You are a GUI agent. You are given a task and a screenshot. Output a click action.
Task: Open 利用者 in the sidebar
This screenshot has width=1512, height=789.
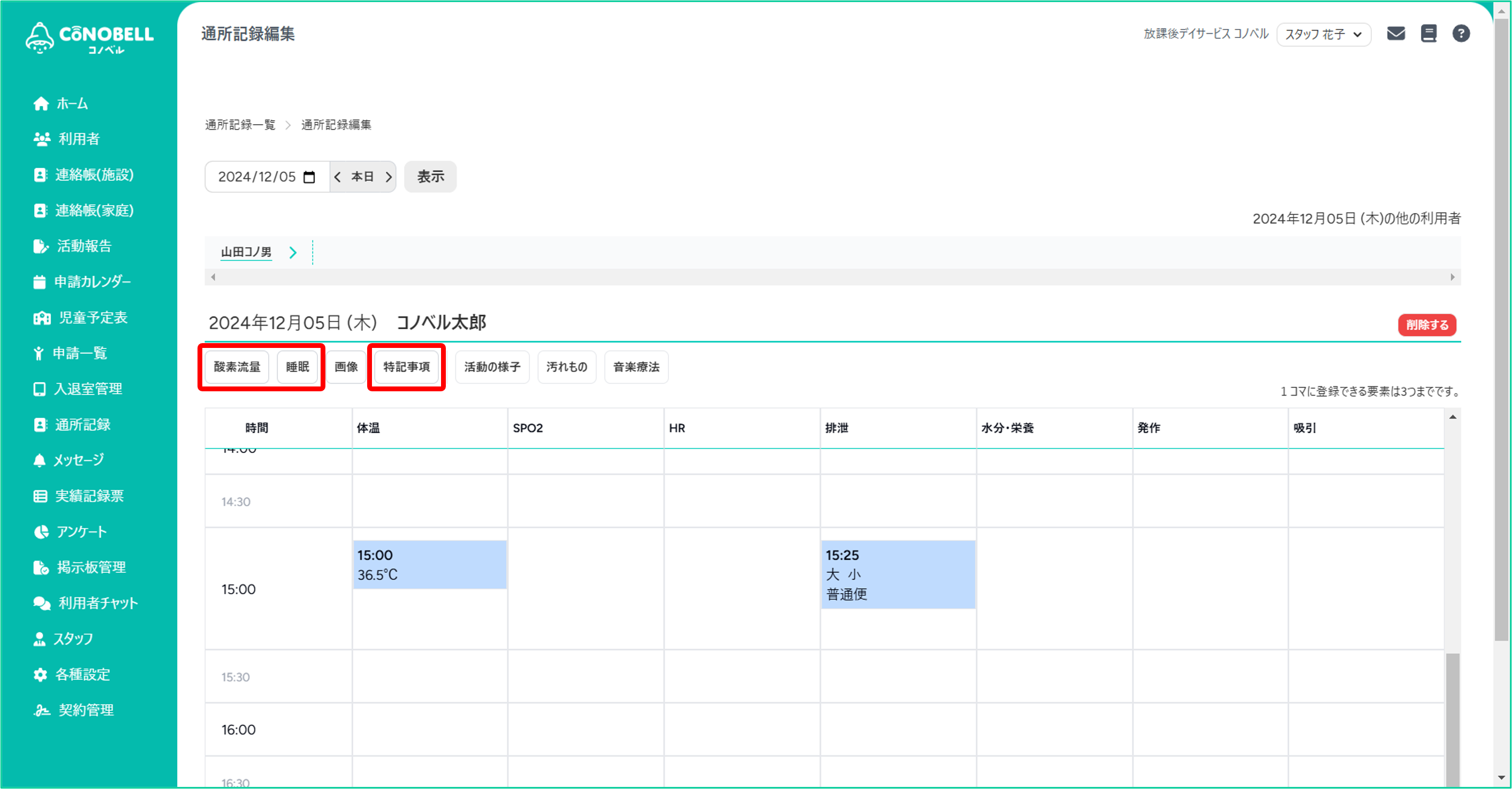tap(79, 139)
